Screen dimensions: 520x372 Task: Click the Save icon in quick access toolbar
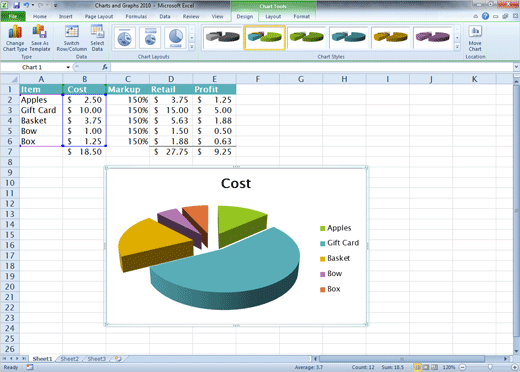(16, 5)
